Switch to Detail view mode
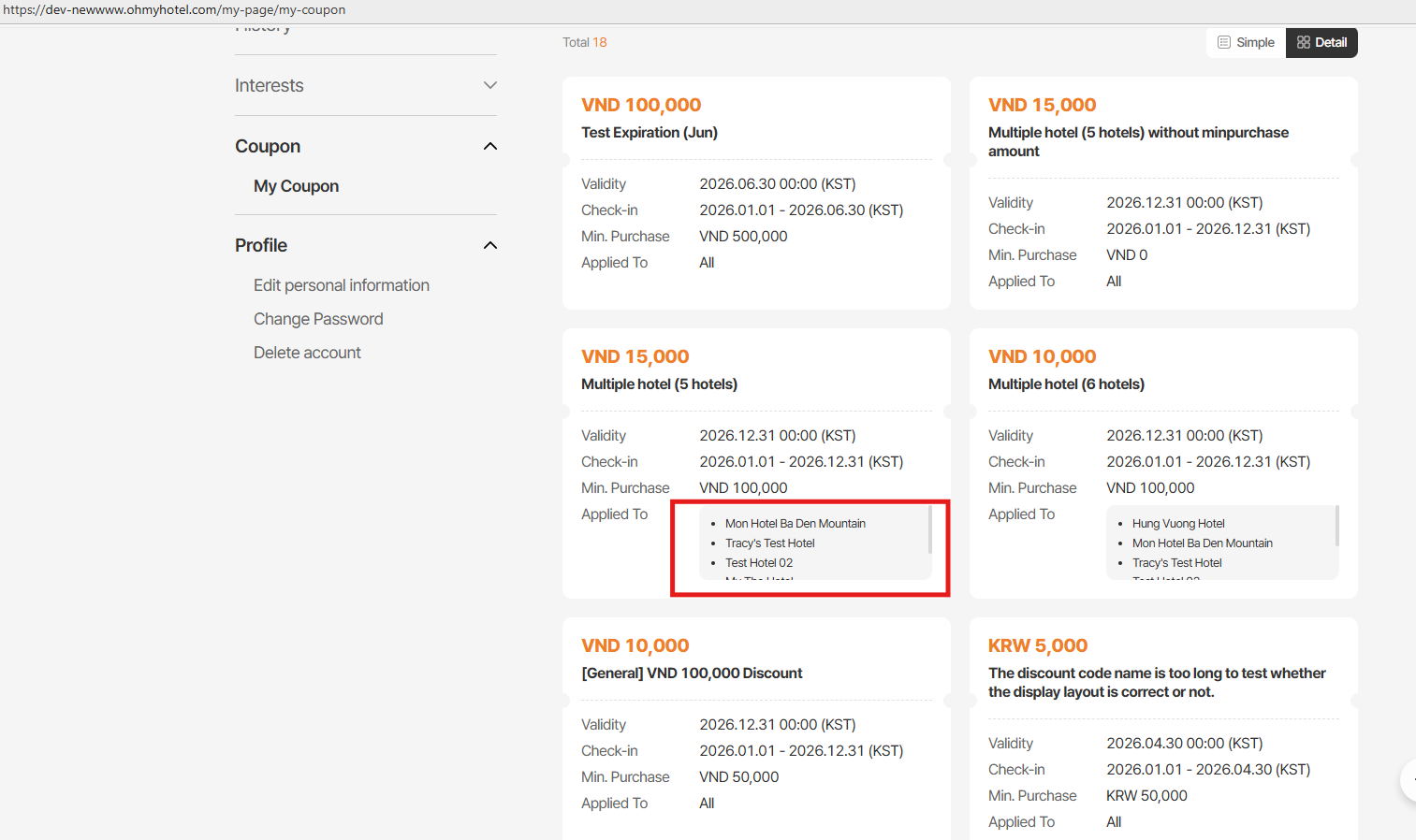Image resolution: width=1416 pixels, height=840 pixels. 1321,42
